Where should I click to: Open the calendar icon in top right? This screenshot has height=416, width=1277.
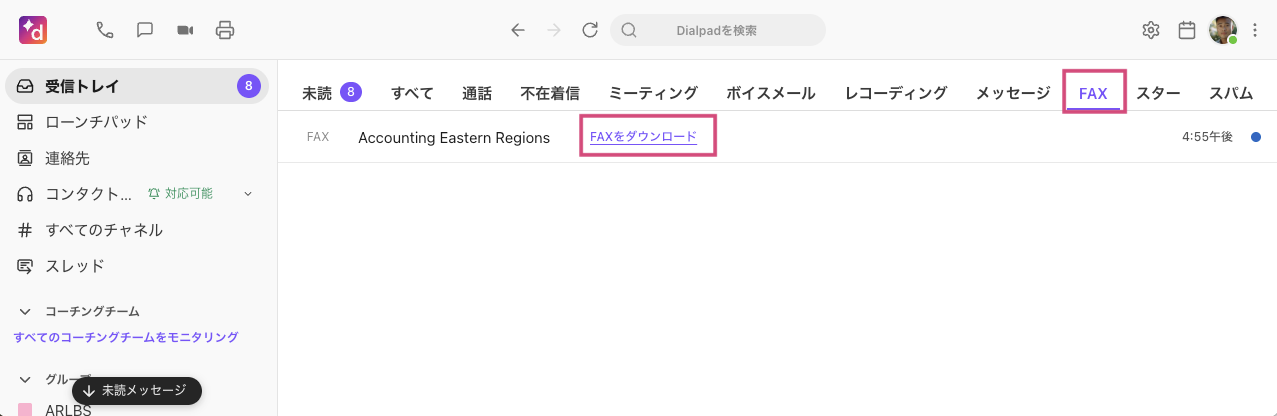coord(1187,30)
